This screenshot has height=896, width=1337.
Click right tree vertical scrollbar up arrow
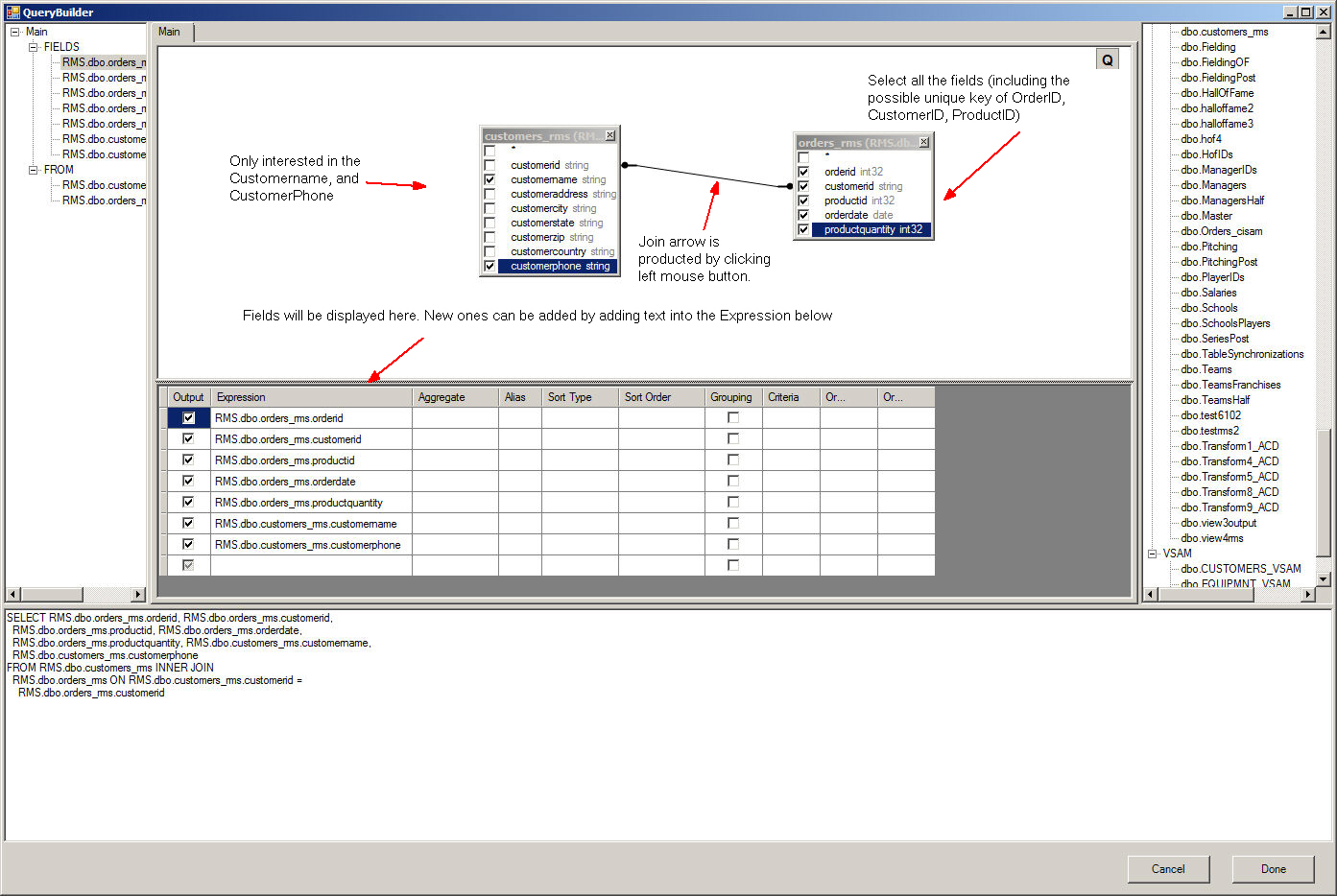(x=1324, y=32)
